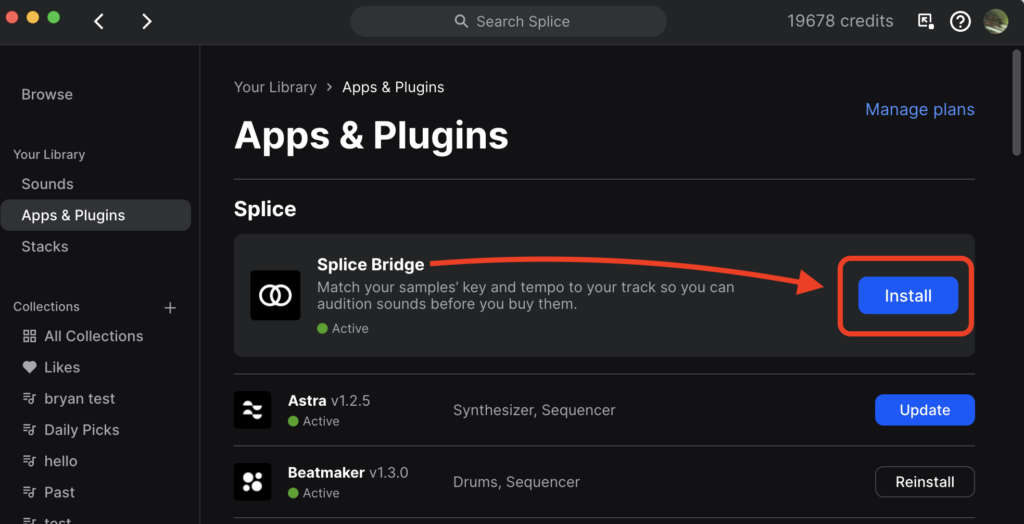Open Likes collection with heart icon
The width and height of the screenshot is (1024, 524).
pyautogui.click(x=52, y=367)
